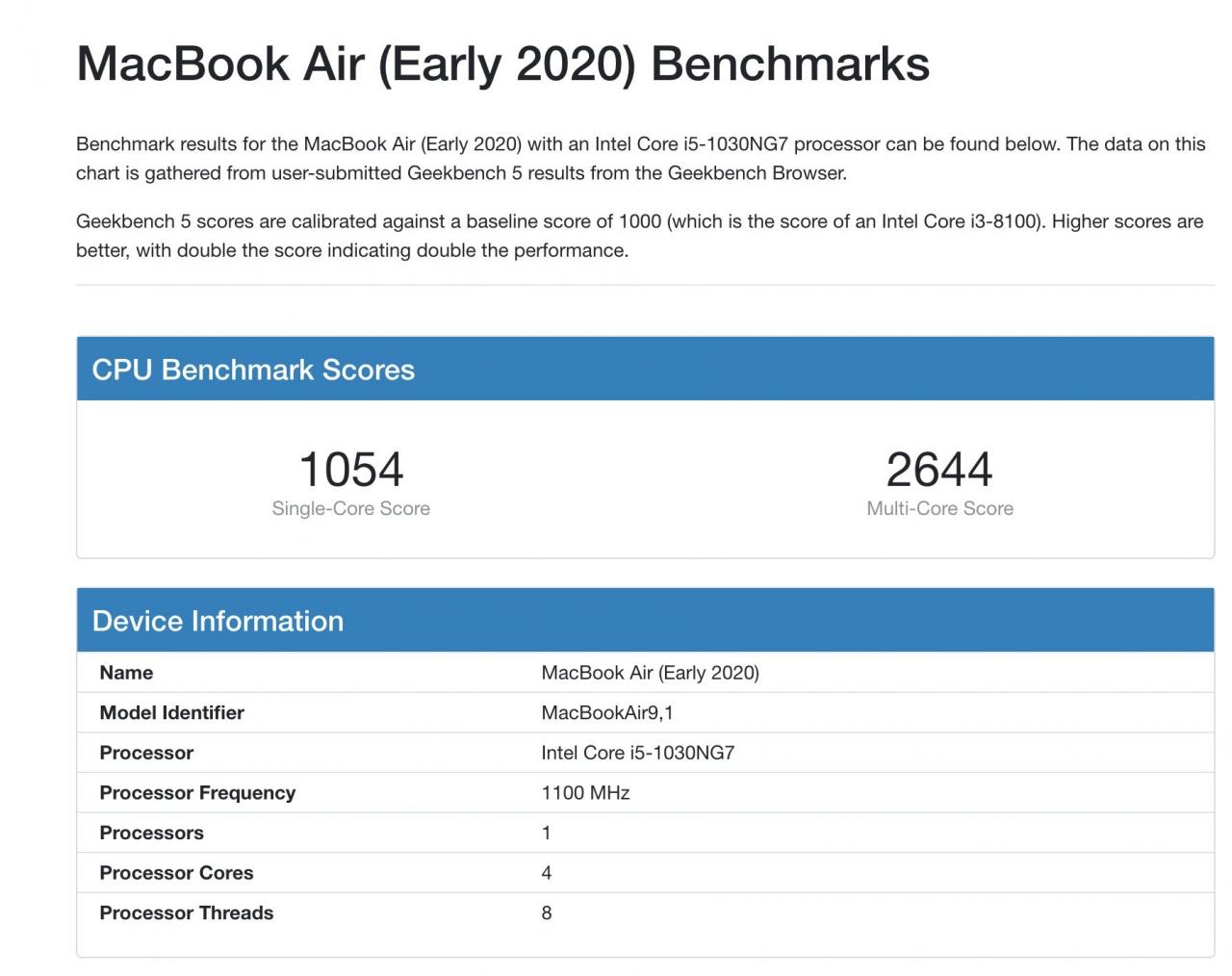Click the Processor Threads row label

pos(186,913)
